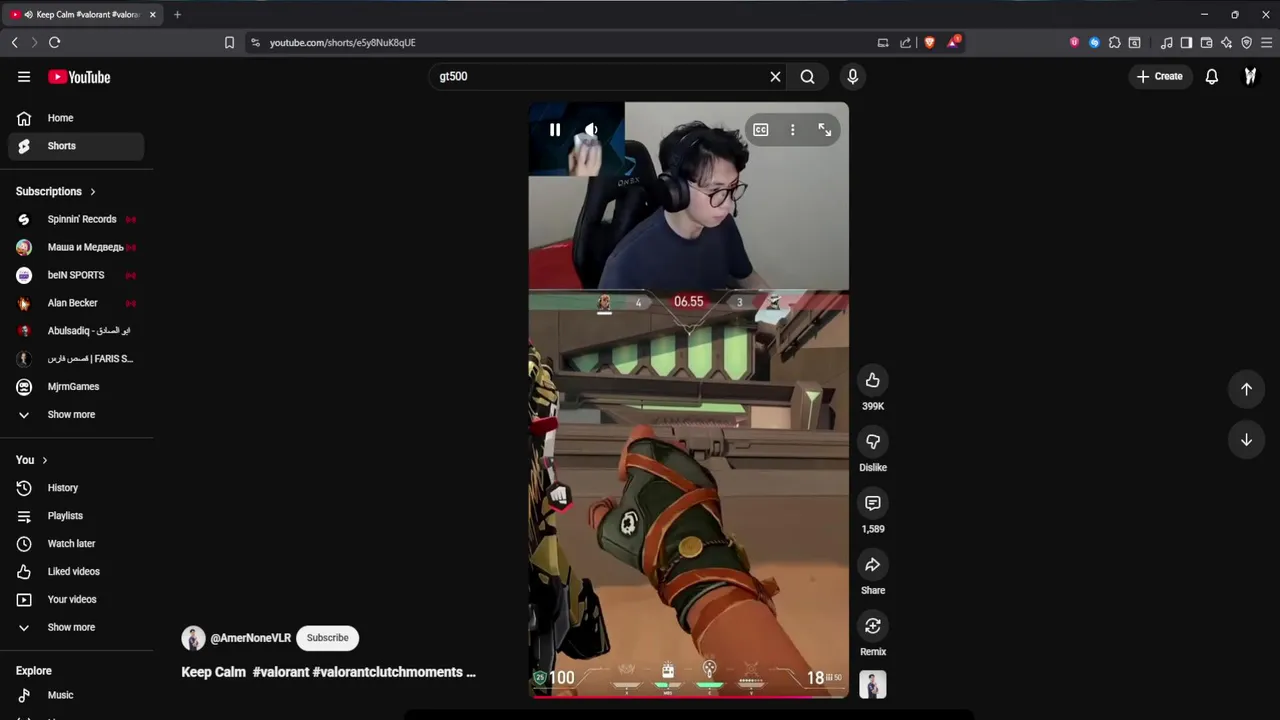Share this Short
This screenshot has width=1280, height=720.
coord(873,565)
